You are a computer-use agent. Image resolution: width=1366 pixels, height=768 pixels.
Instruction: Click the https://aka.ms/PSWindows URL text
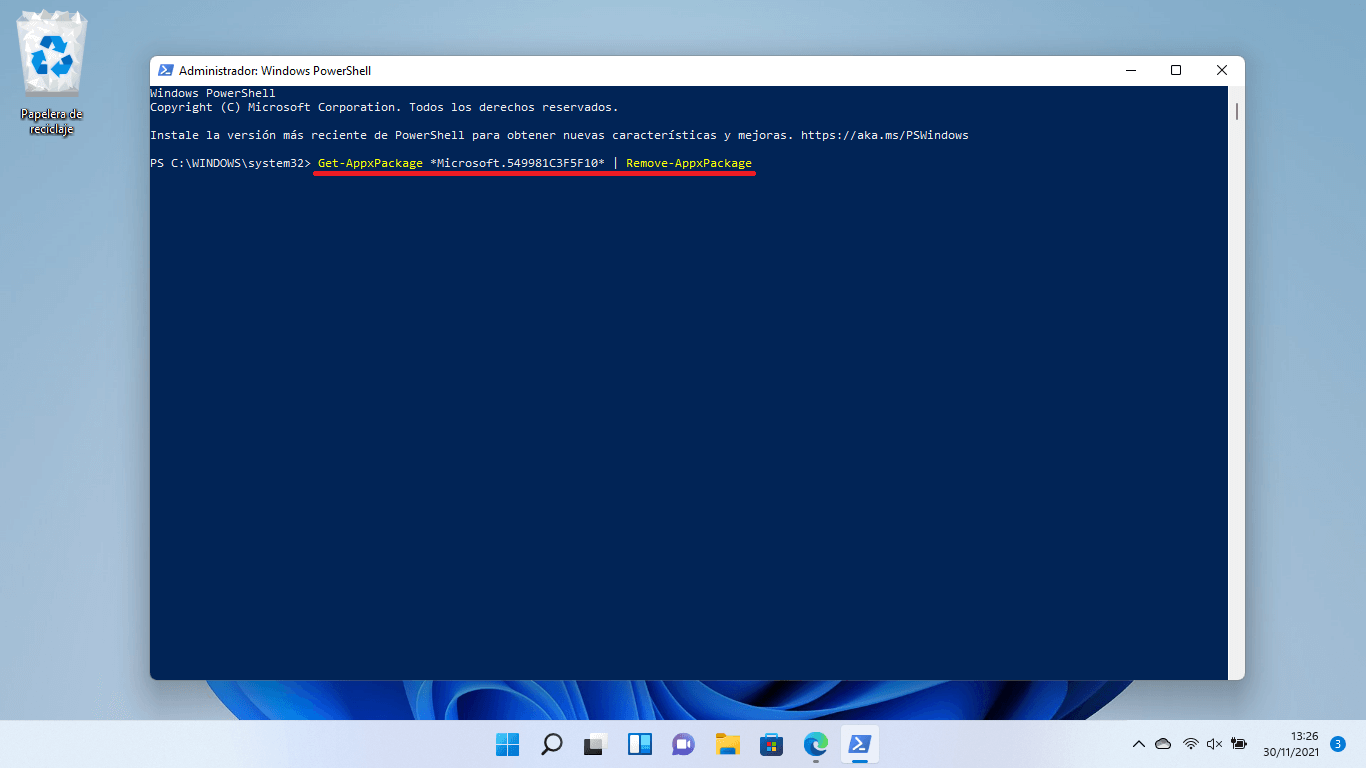885,135
